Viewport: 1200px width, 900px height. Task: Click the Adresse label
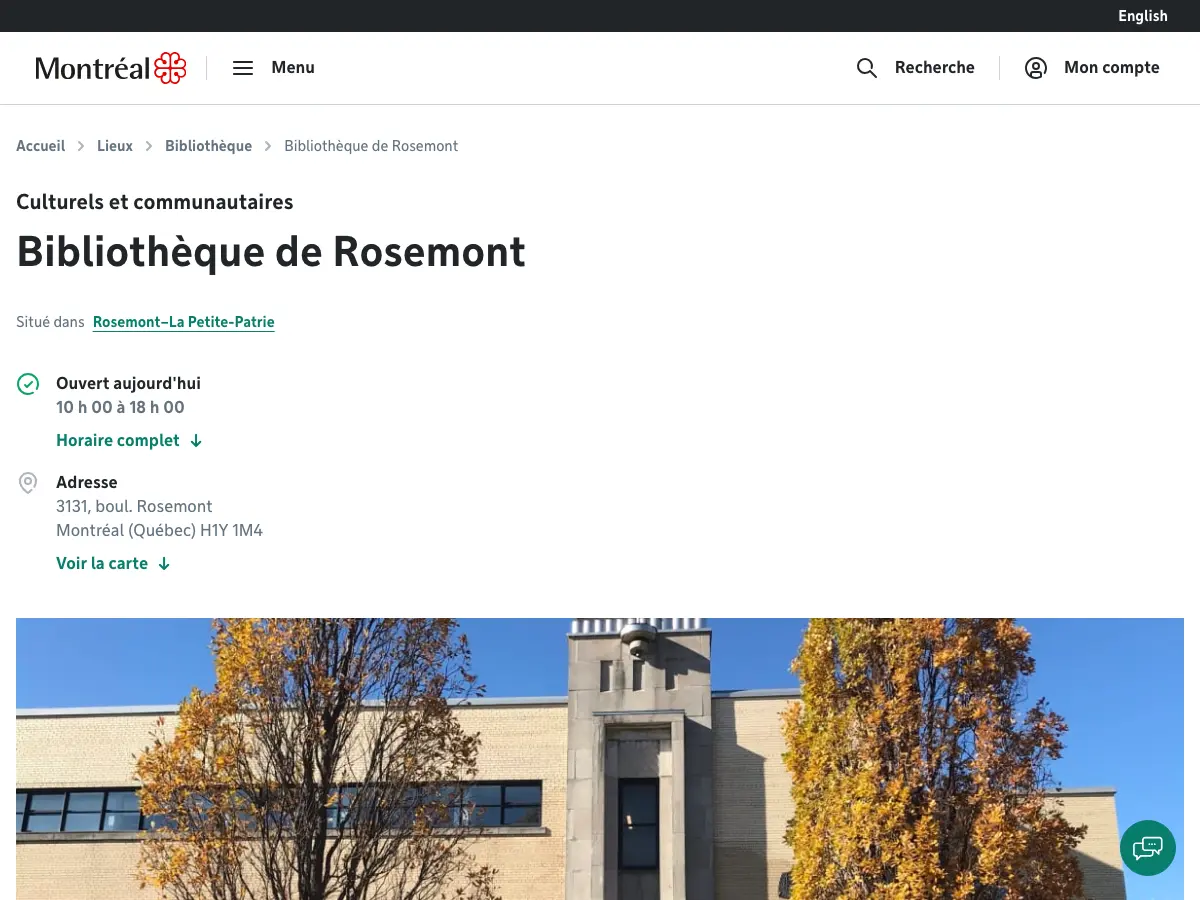click(87, 482)
